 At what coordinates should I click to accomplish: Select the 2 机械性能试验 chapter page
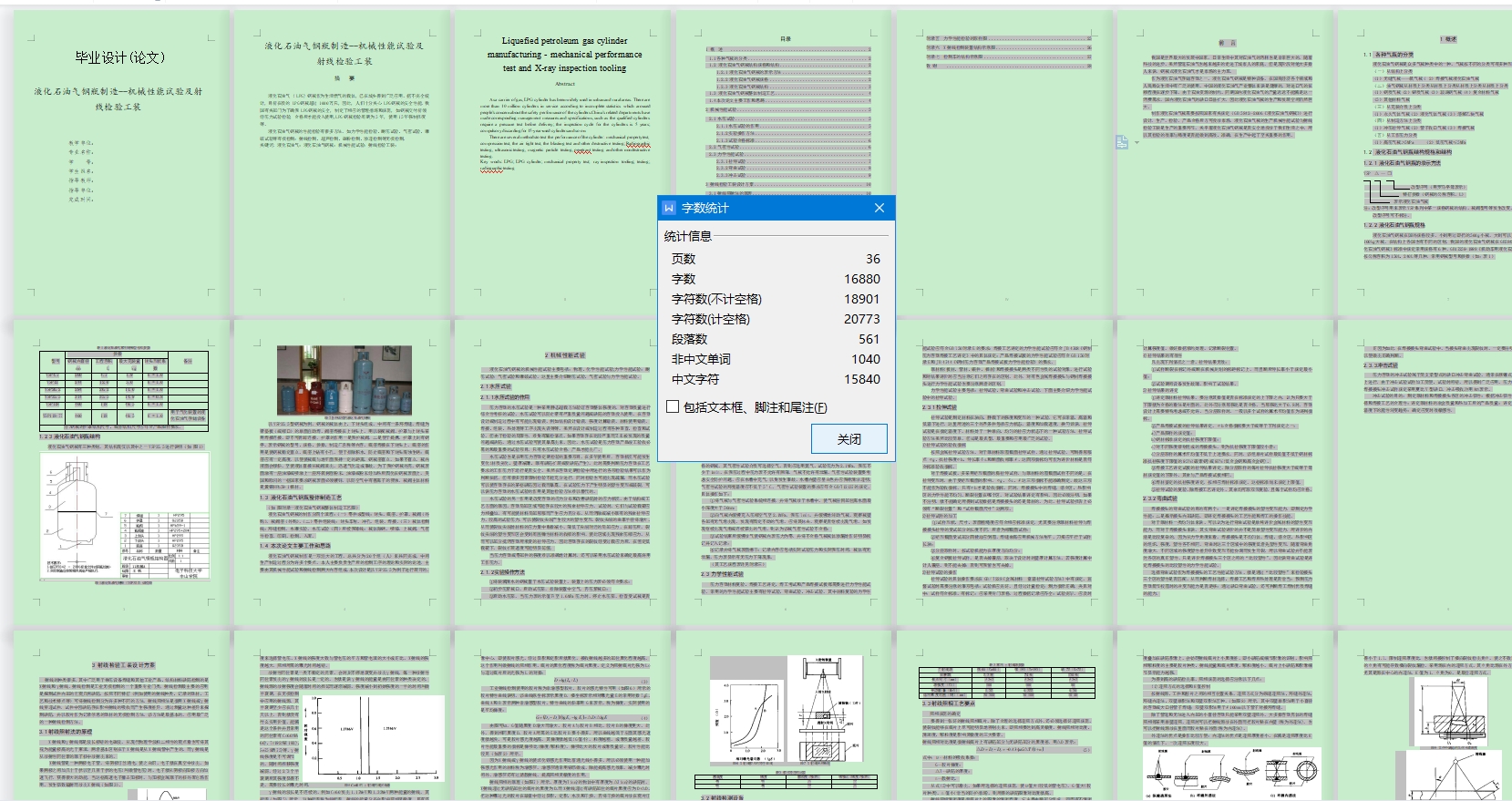click(564, 474)
